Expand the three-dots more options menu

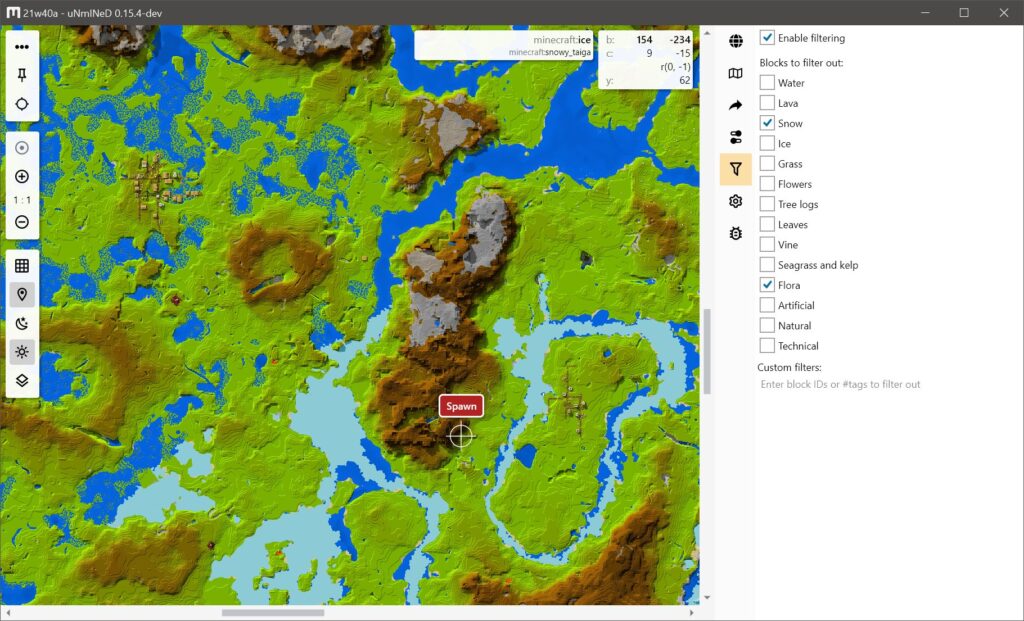(x=22, y=47)
